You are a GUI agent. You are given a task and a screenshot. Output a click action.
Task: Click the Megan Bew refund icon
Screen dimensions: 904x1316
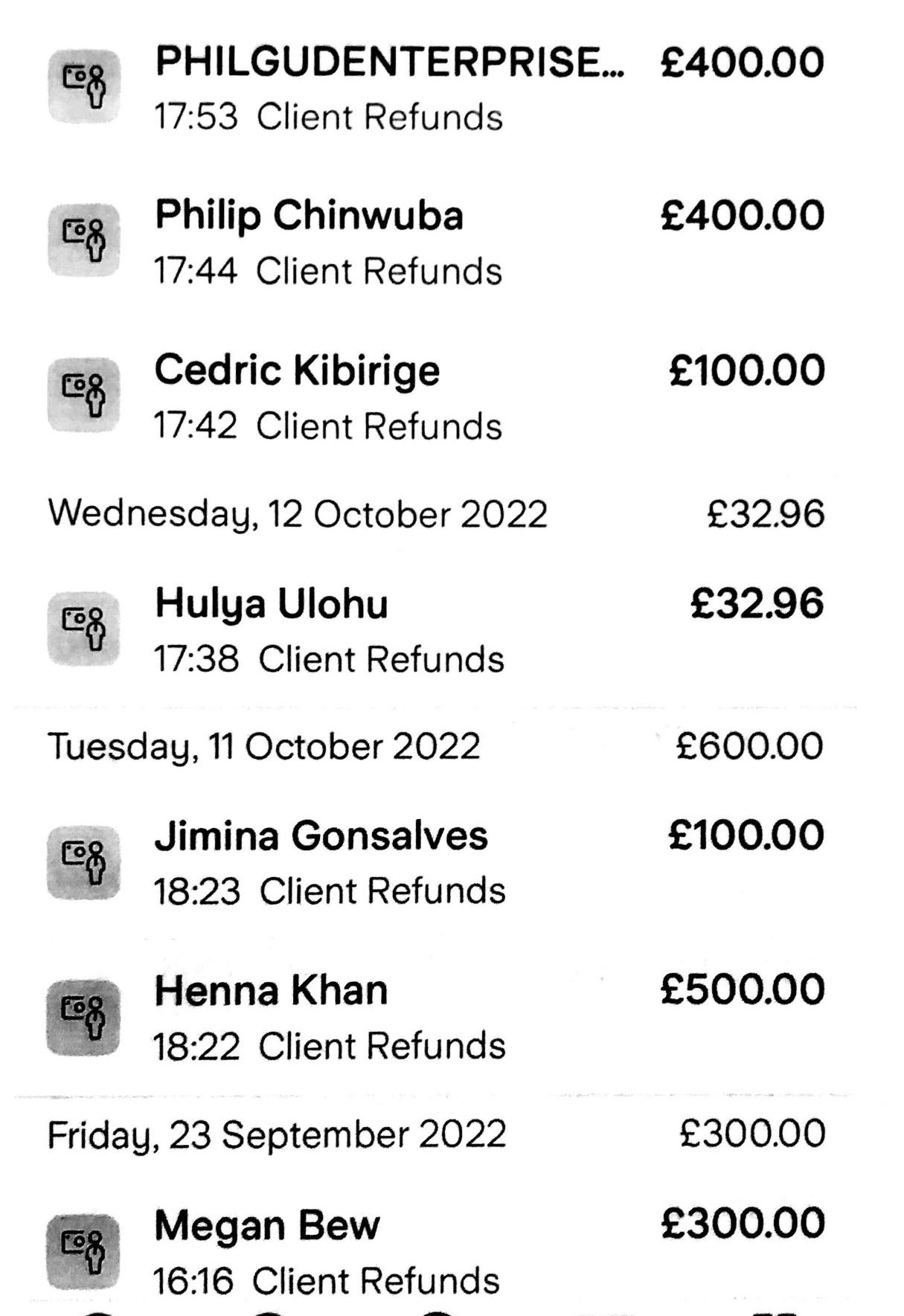(x=83, y=1251)
